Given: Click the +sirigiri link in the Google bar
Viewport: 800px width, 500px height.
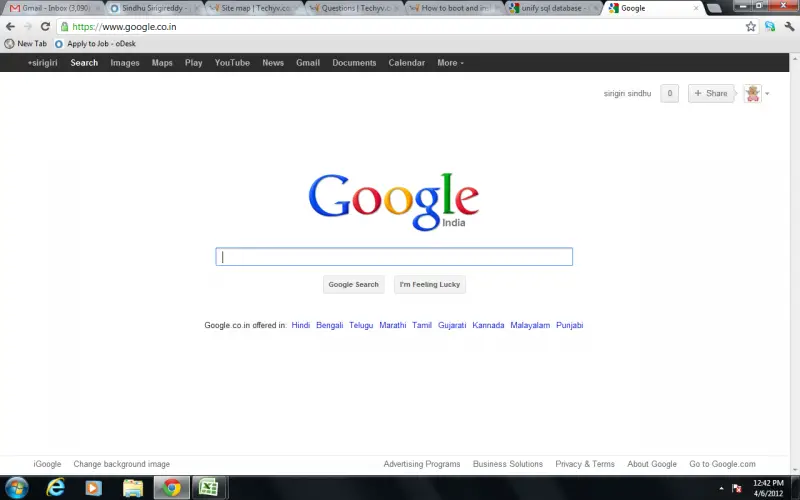Looking at the screenshot, I should pyautogui.click(x=42, y=63).
